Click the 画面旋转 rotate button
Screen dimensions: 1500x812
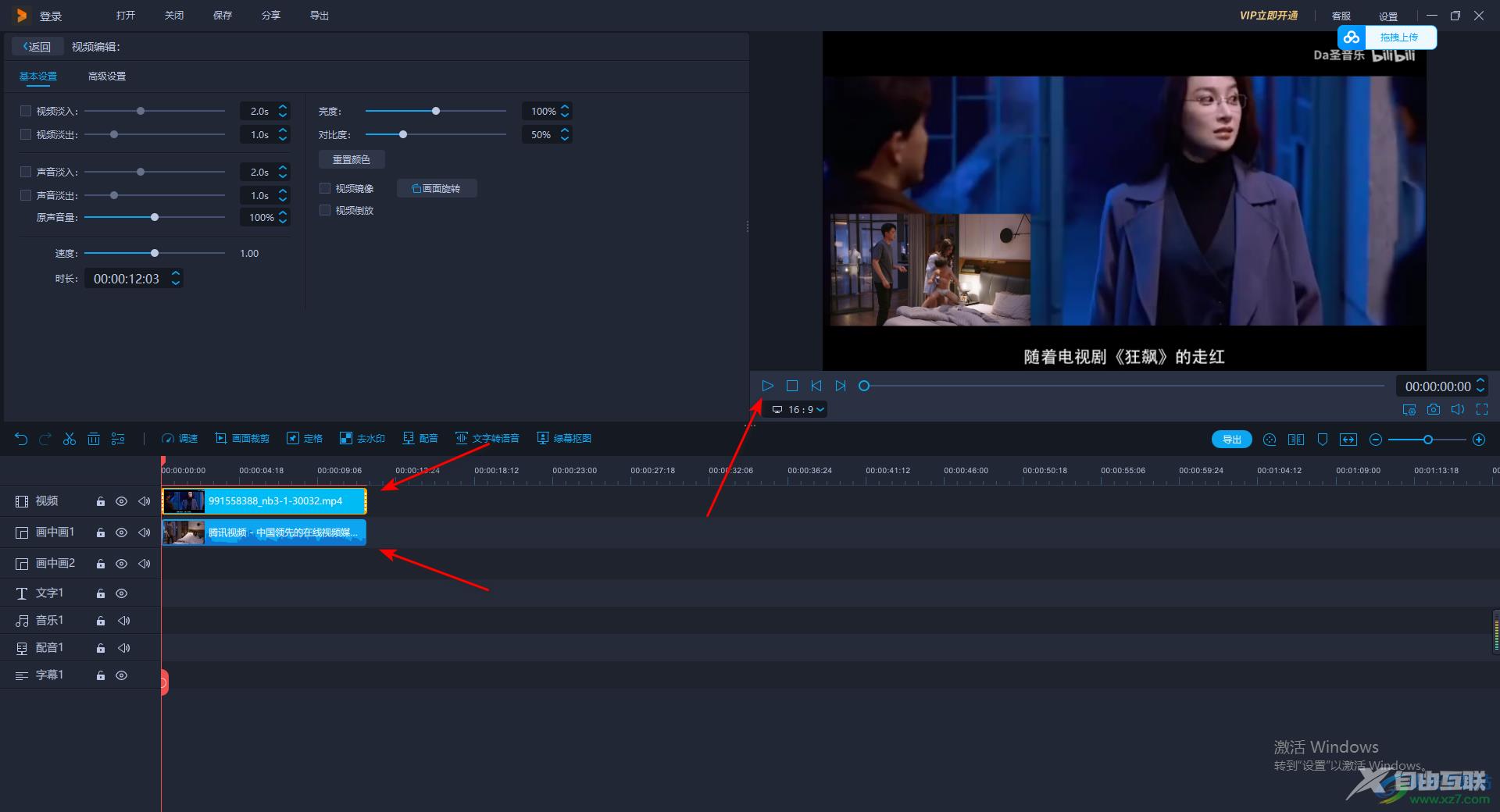pyautogui.click(x=437, y=188)
